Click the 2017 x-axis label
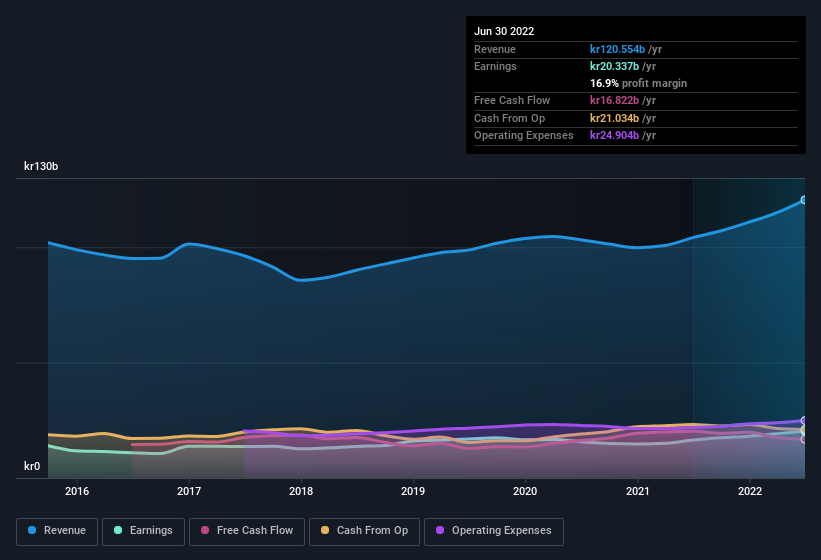Viewport: 821px width, 560px height. [189, 491]
